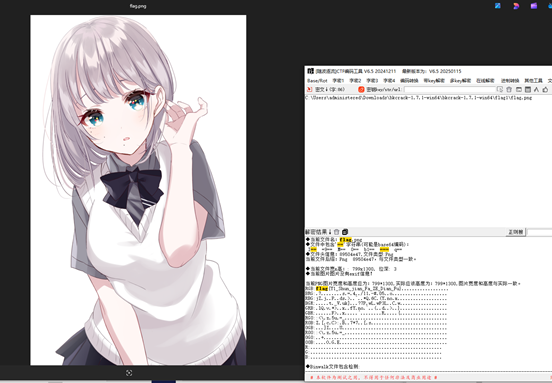Click the Binwalk文件包含检测 line
The height and width of the screenshot is (383, 552).
click(332, 366)
